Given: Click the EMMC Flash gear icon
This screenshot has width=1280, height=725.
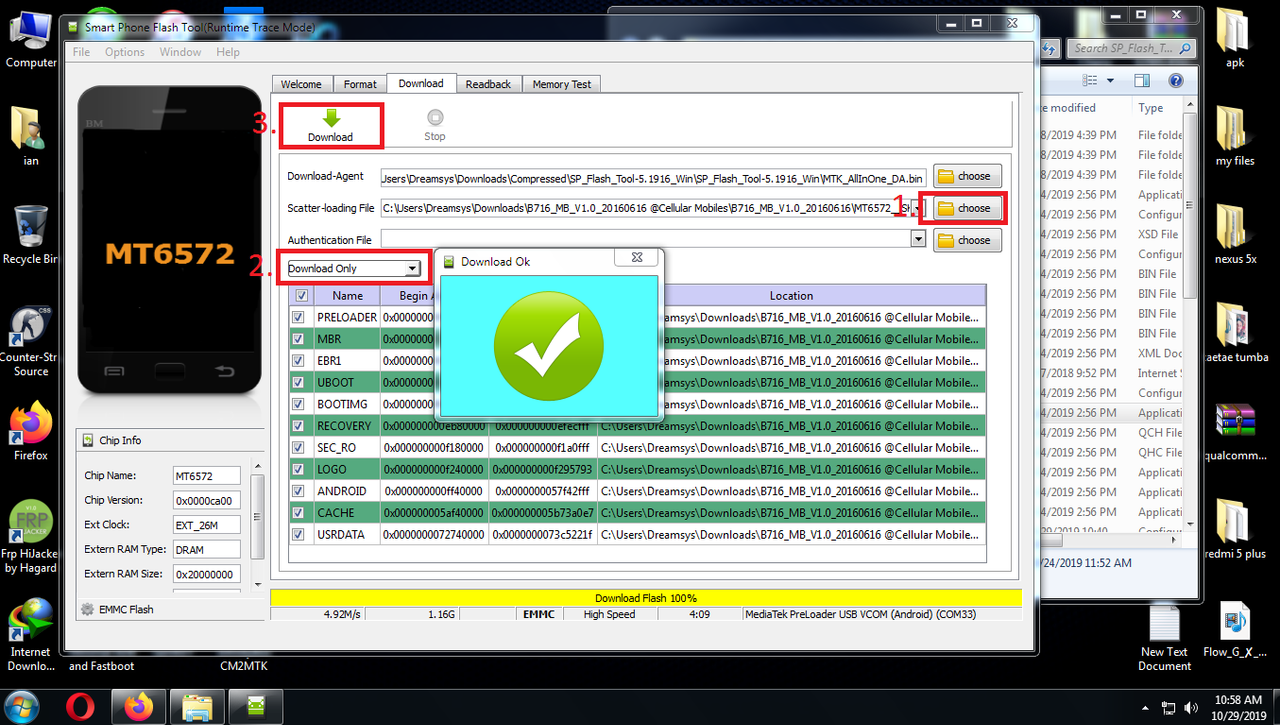Looking at the screenshot, I should [x=88, y=609].
